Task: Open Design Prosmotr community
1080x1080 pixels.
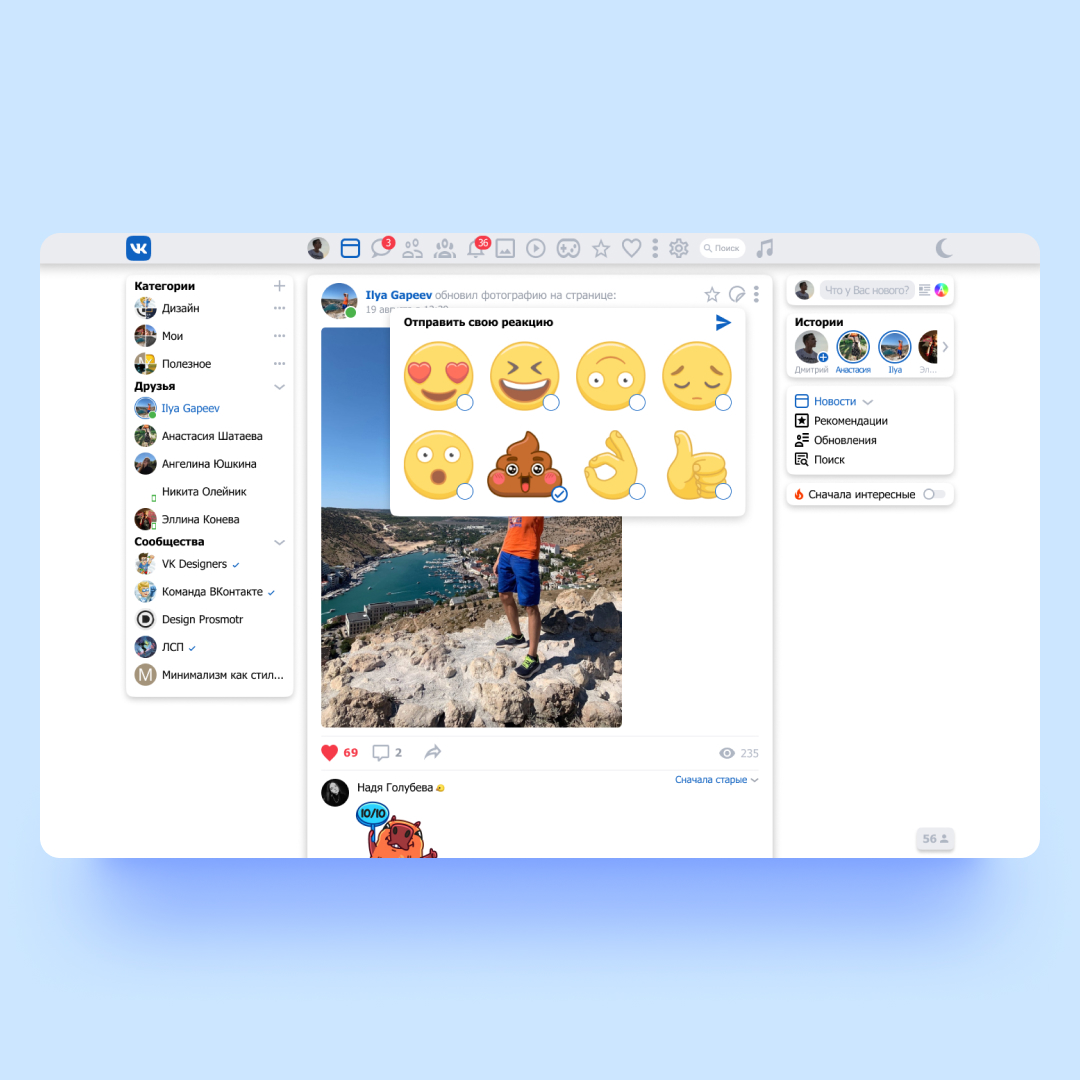Action: [x=189, y=619]
